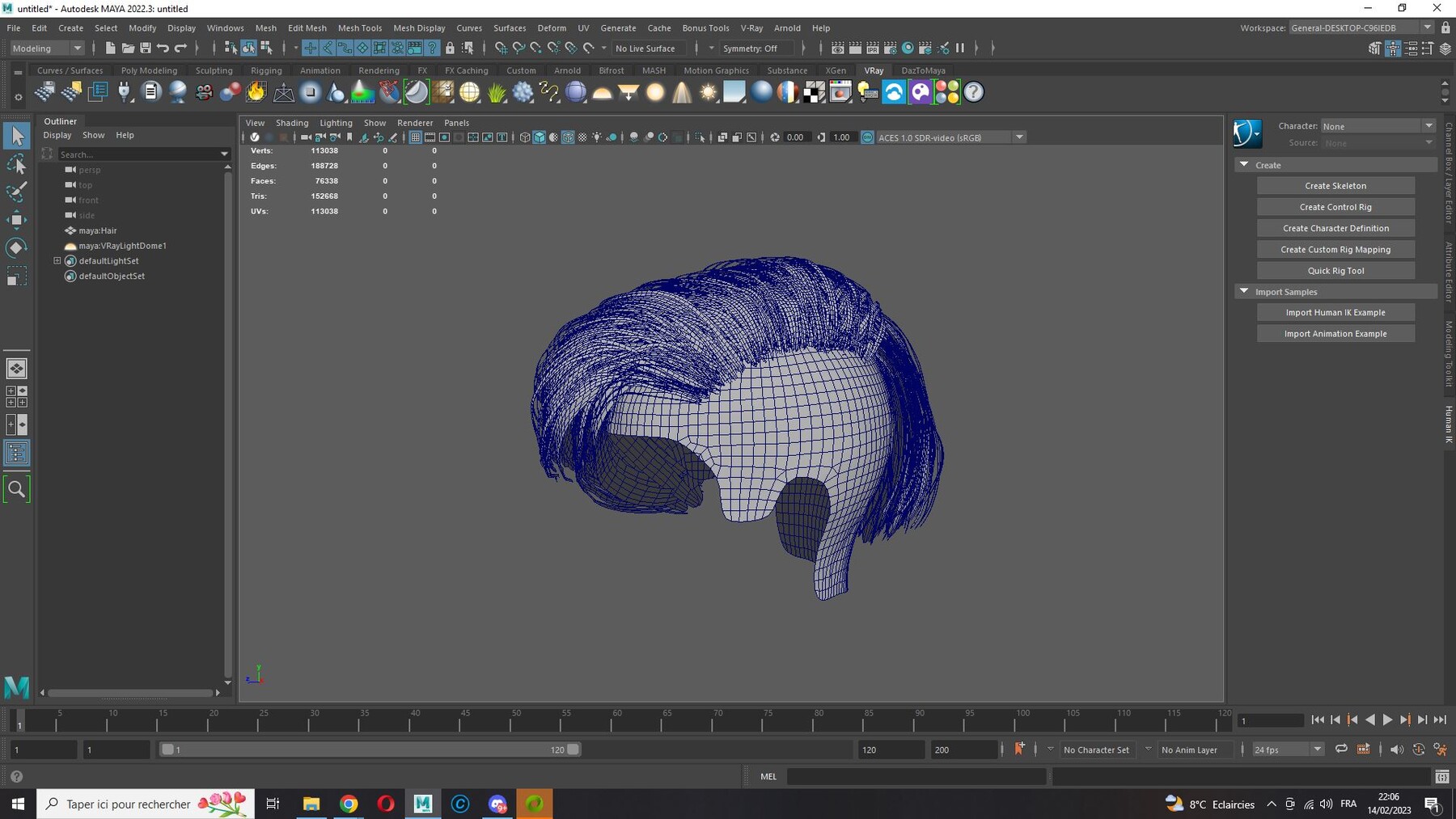Mute the timeline audio speaker icon
Viewport: 1456px width, 819px height.
coord(1396,749)
